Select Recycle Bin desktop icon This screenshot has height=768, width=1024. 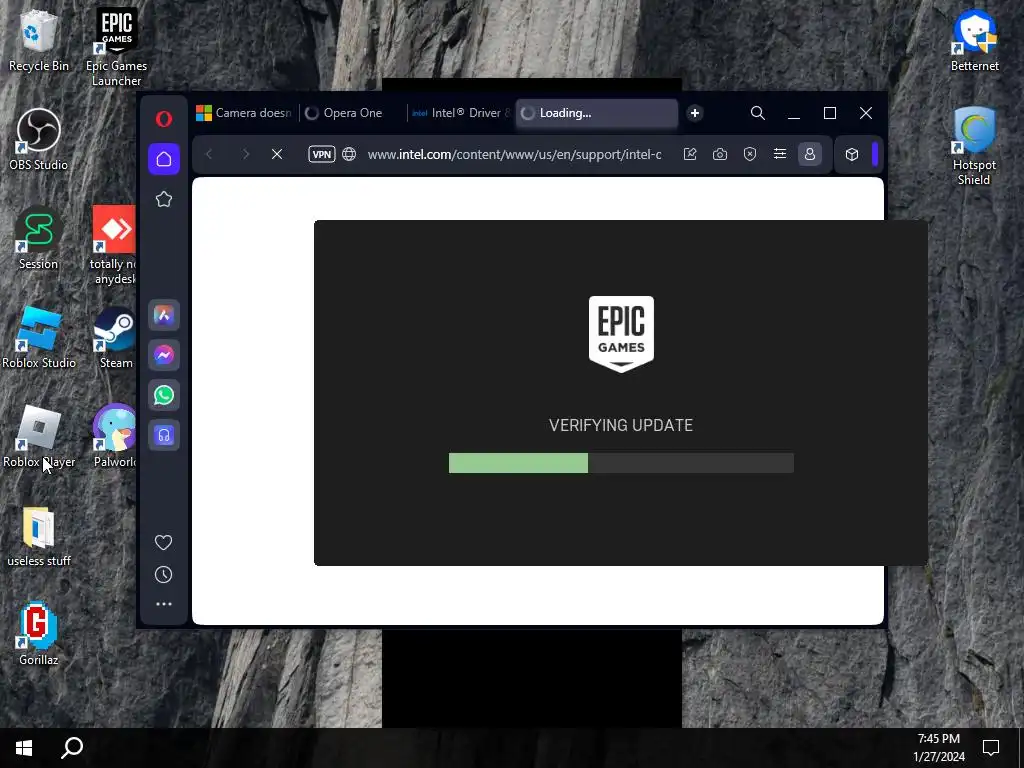39,40
